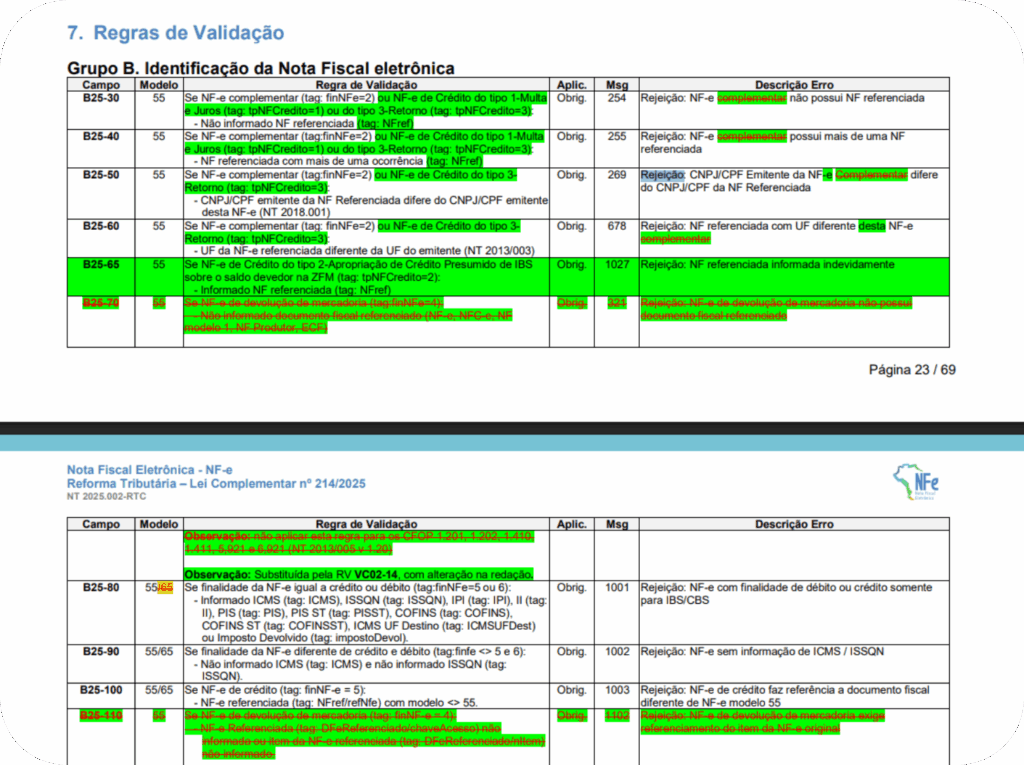
Task: Select the B25-50 field cell
Action: 100,175
